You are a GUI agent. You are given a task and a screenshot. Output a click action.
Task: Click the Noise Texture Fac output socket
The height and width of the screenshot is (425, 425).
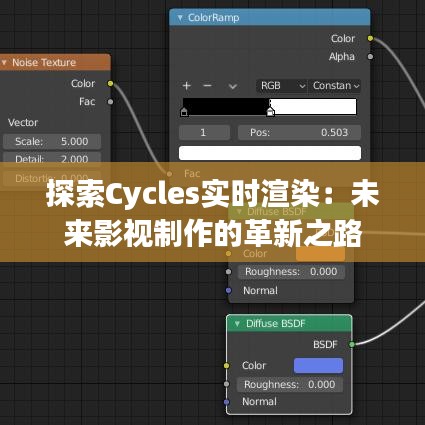(x=110, y=102)
